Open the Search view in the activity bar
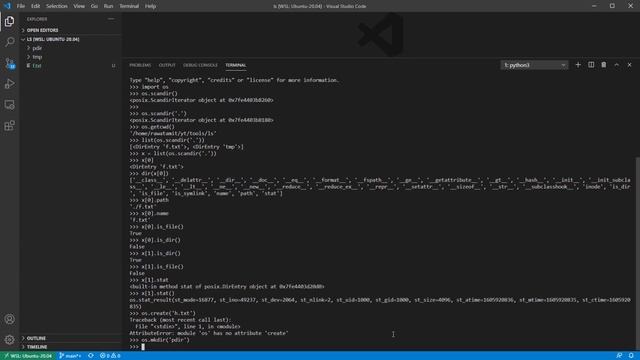 (9, 42)
